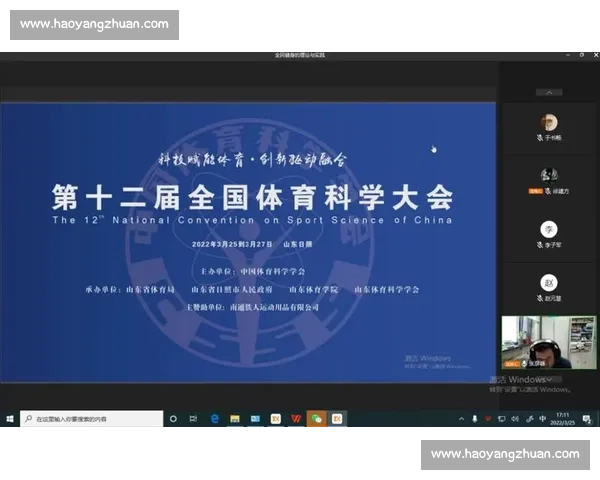
Task: Open the Action Center notifications icon
Action: tap(587, 419)
